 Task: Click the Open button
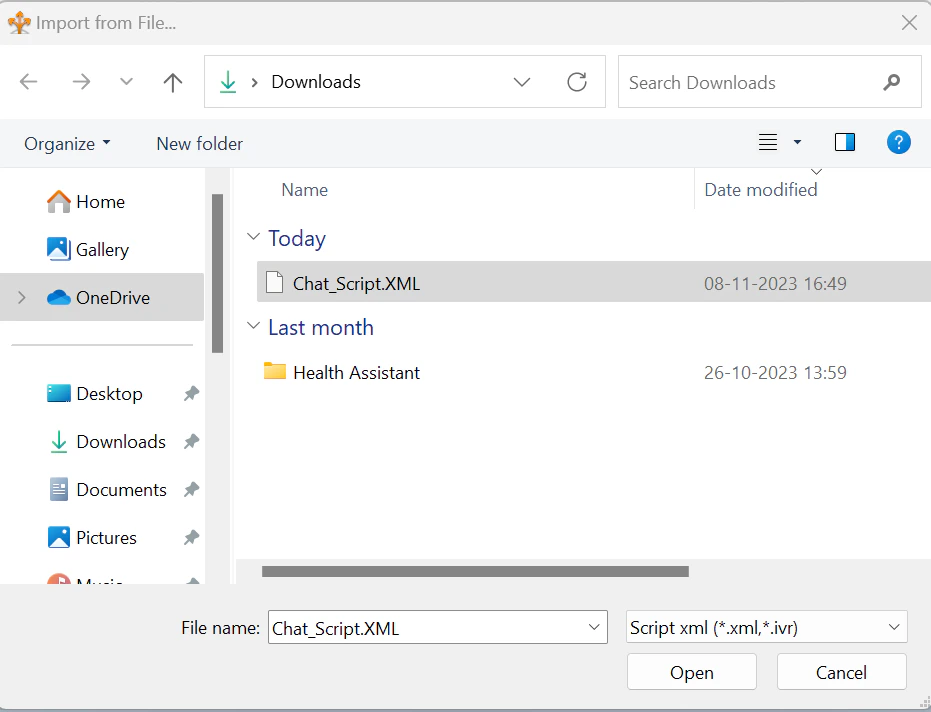tap(691, 671)
